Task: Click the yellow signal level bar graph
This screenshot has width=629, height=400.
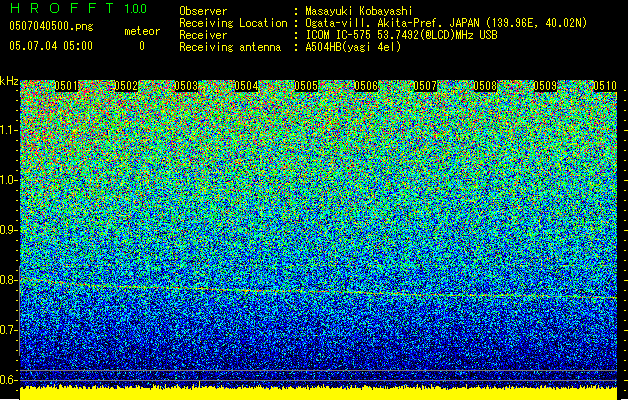Action: pyautogui.click(x=319, y=393)
